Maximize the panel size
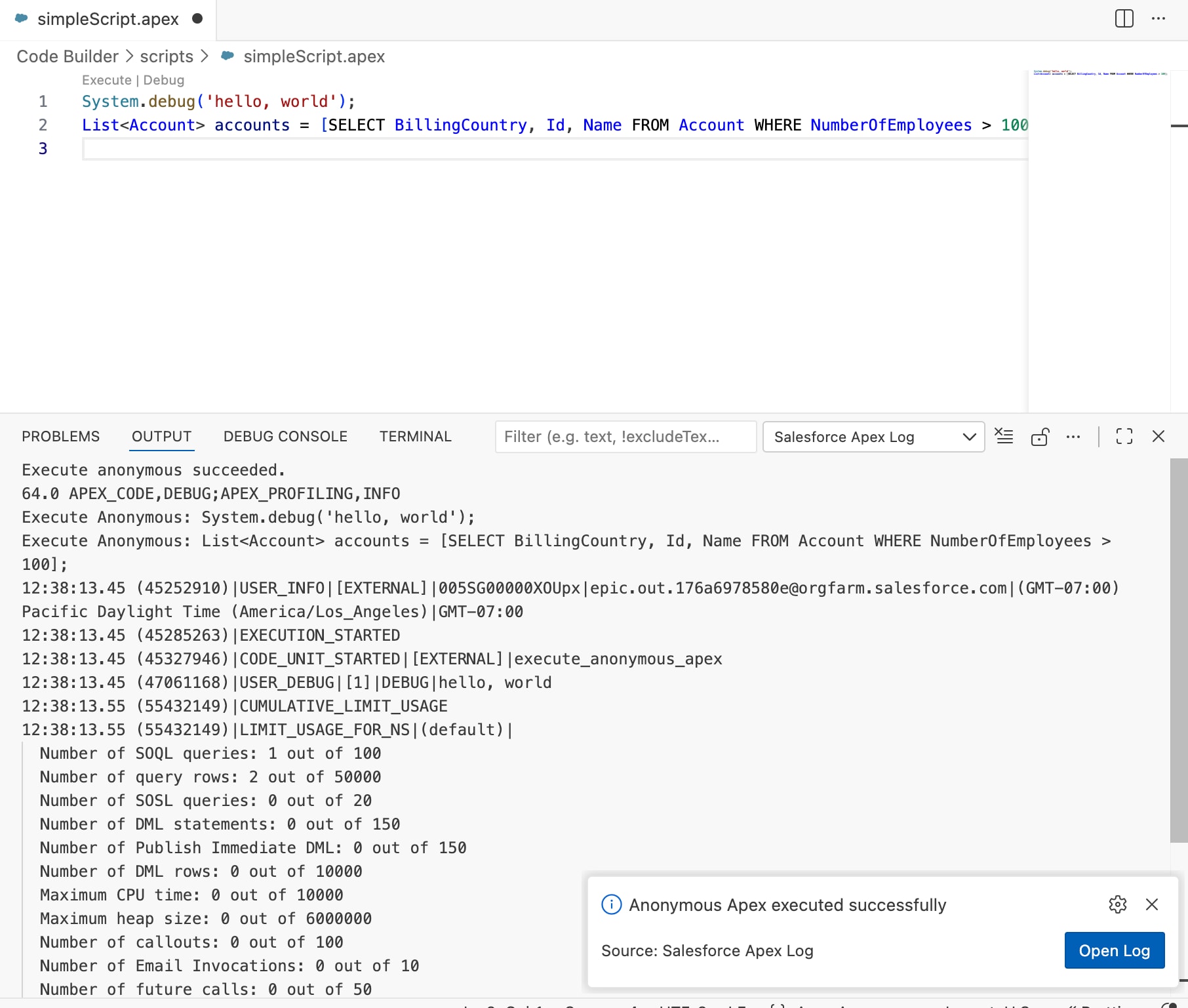 [x=1124, y=436]
